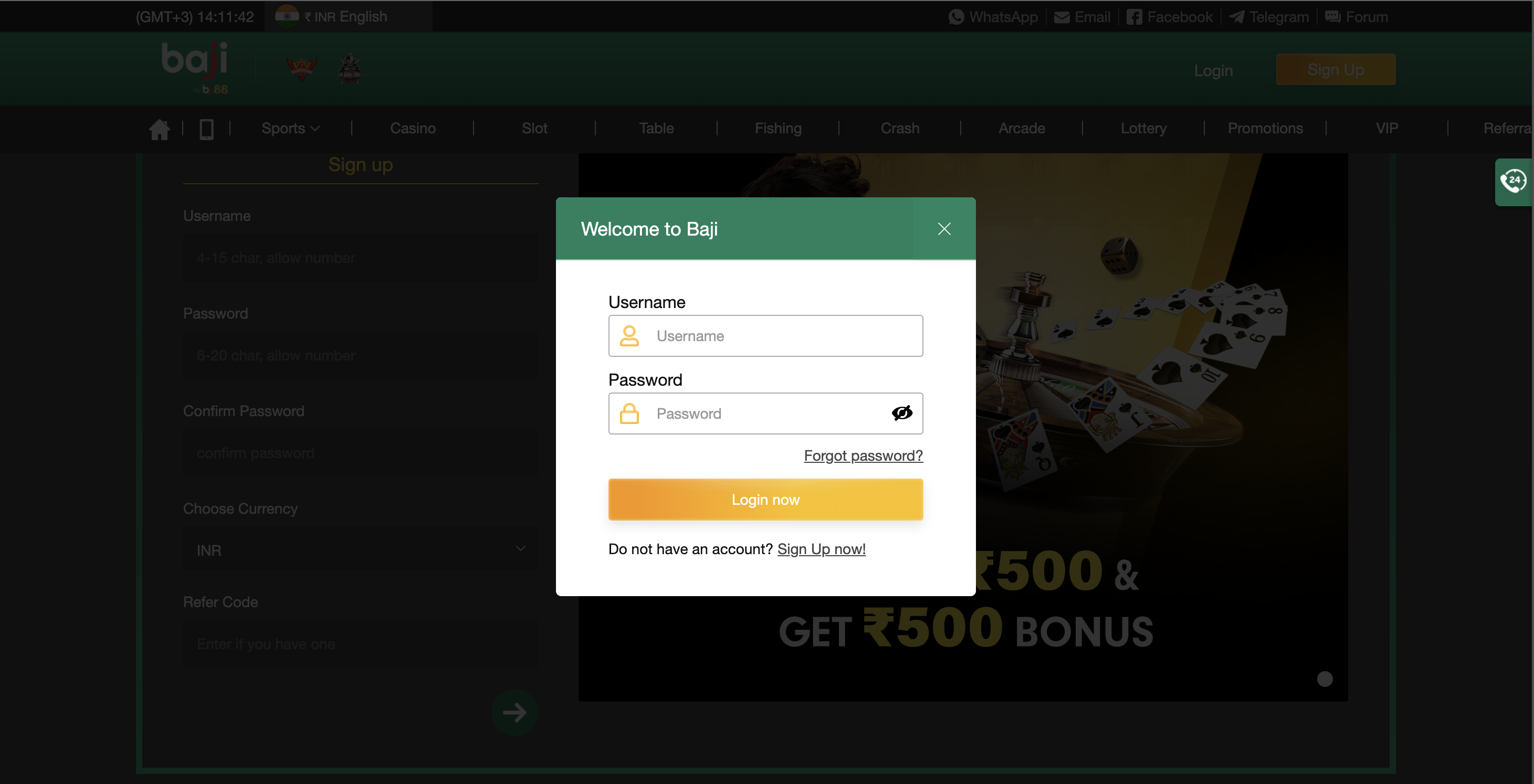Select the Casino menu tab

tap(413, 128)
